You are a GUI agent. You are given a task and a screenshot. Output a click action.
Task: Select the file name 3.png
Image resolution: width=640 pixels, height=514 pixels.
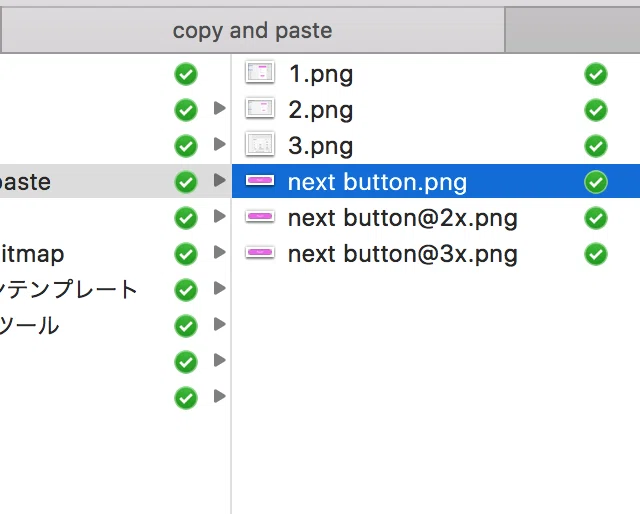click(x=321, y=146)
